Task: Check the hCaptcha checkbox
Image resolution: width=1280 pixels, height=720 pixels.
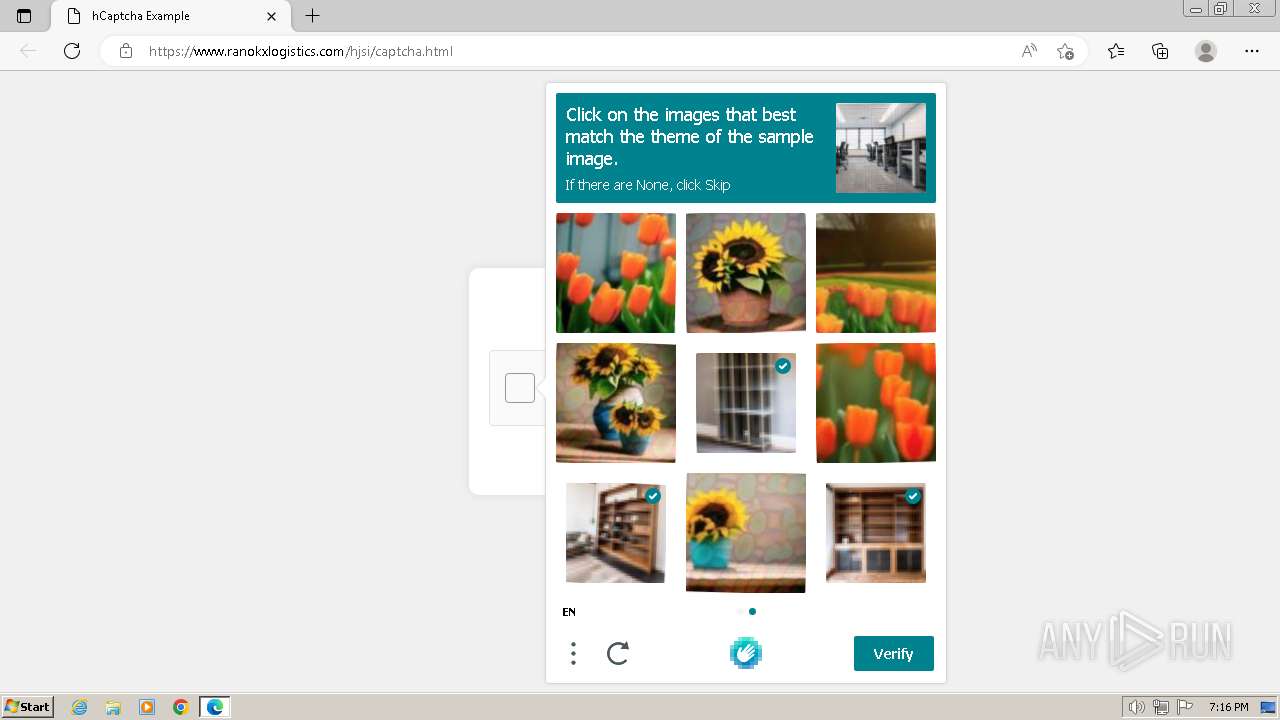Action: pyautogui.click(x=520, y=388)
